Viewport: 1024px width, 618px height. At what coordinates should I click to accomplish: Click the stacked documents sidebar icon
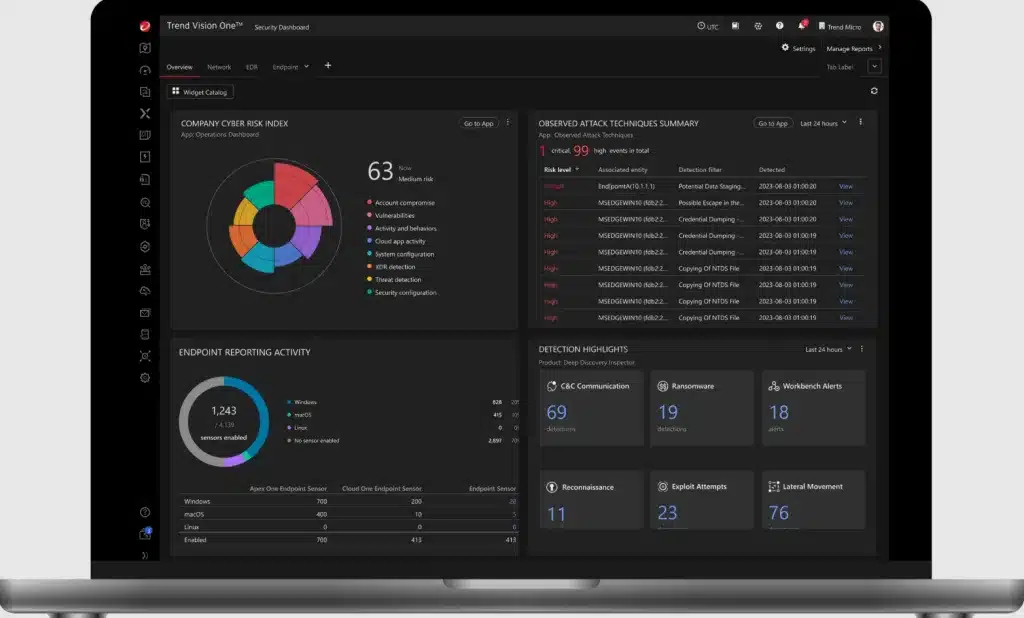coord(145,91)
